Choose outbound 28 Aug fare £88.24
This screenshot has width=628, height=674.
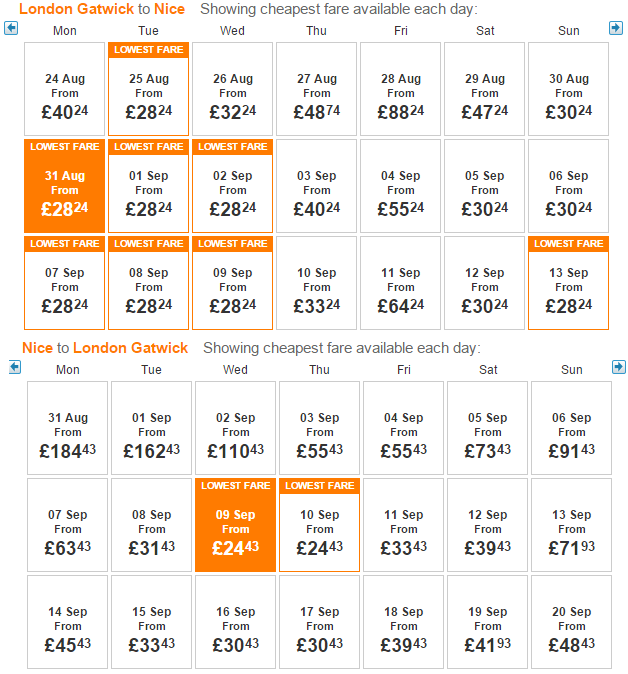coord(401,89)
